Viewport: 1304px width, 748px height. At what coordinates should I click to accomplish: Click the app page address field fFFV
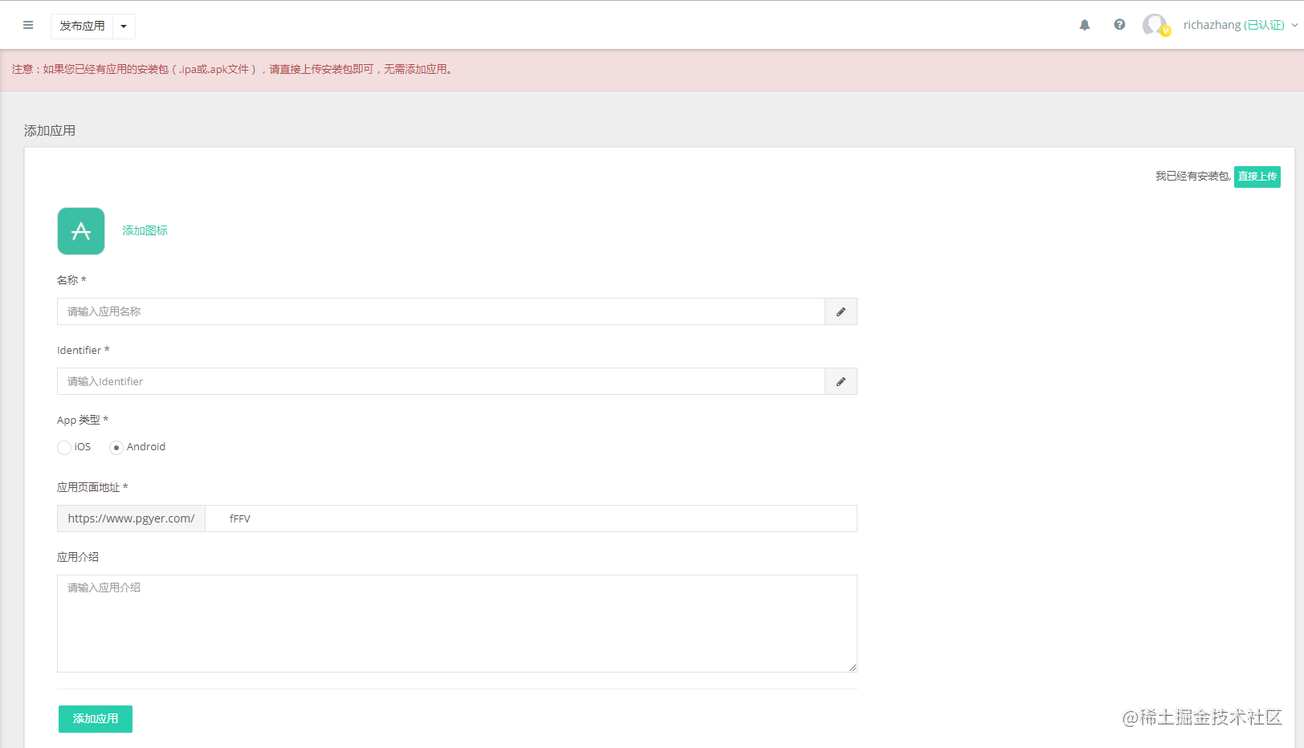[531, 519]
